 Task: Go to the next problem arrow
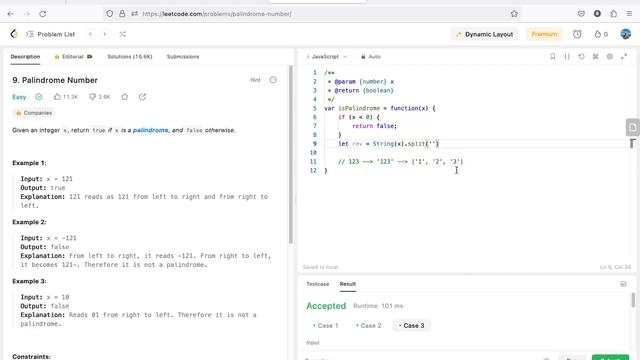104,34
